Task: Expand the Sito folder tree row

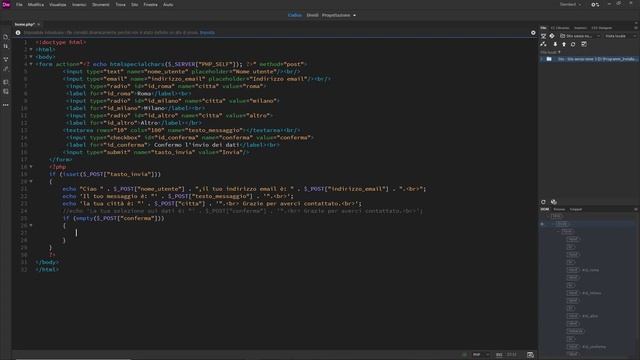Action: coord(542,59)
